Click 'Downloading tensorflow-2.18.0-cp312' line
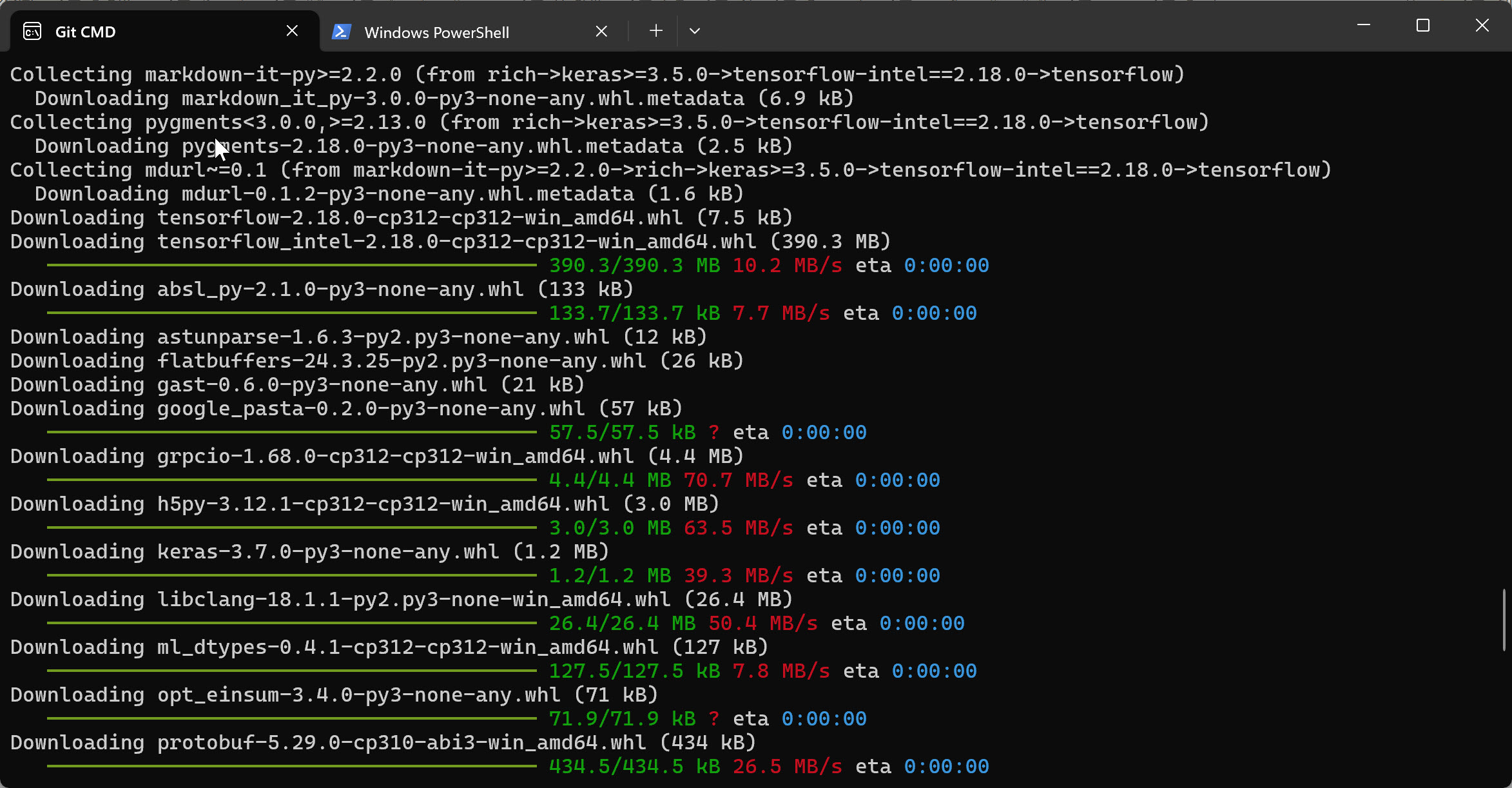 coord(402,217)
